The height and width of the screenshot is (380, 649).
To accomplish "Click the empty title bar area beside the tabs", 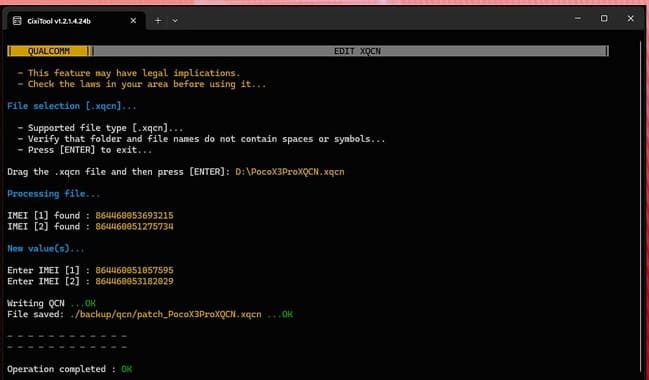I will (373, 20).
